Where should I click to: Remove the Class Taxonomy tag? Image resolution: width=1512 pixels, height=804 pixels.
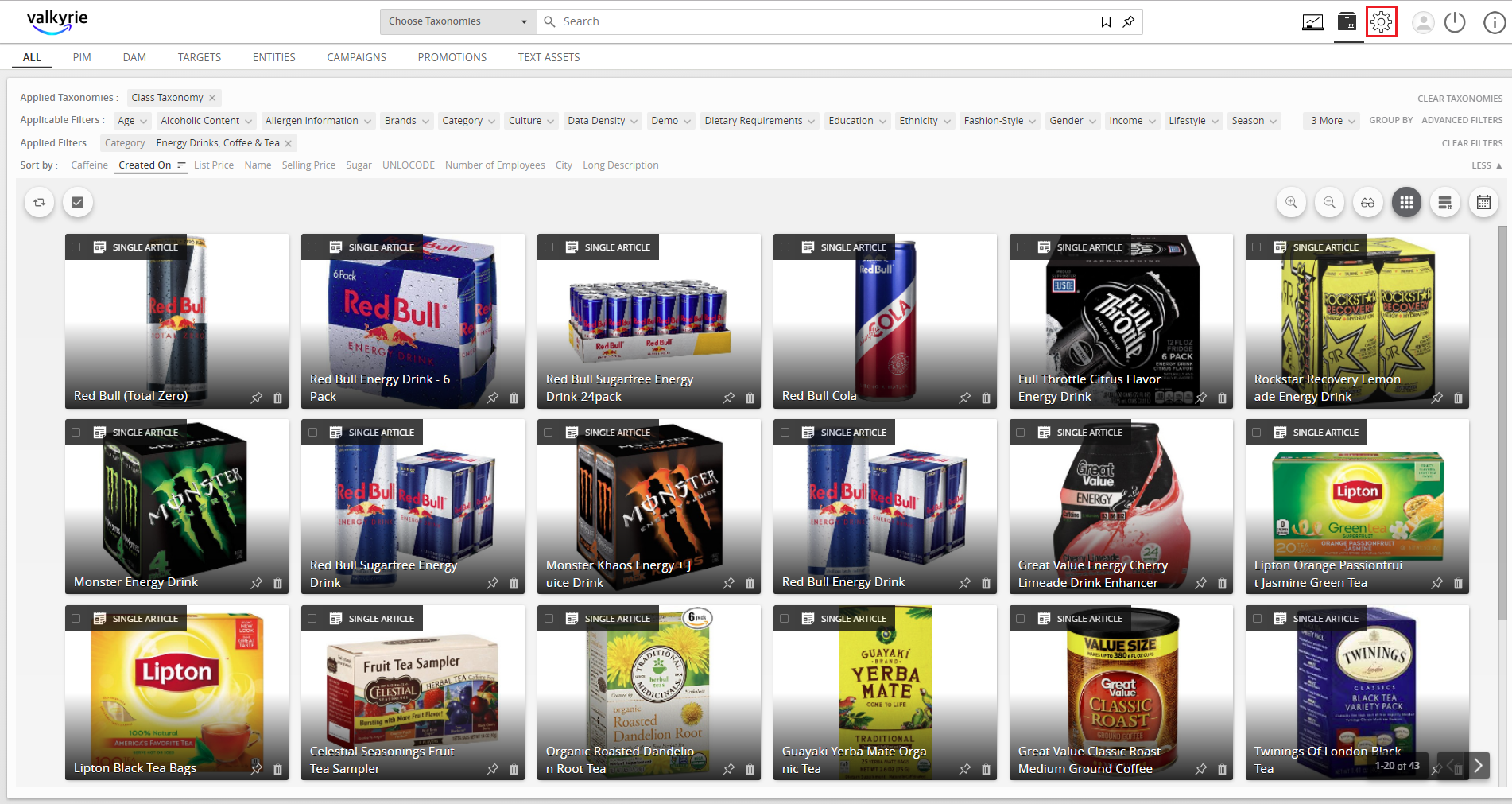212,98
